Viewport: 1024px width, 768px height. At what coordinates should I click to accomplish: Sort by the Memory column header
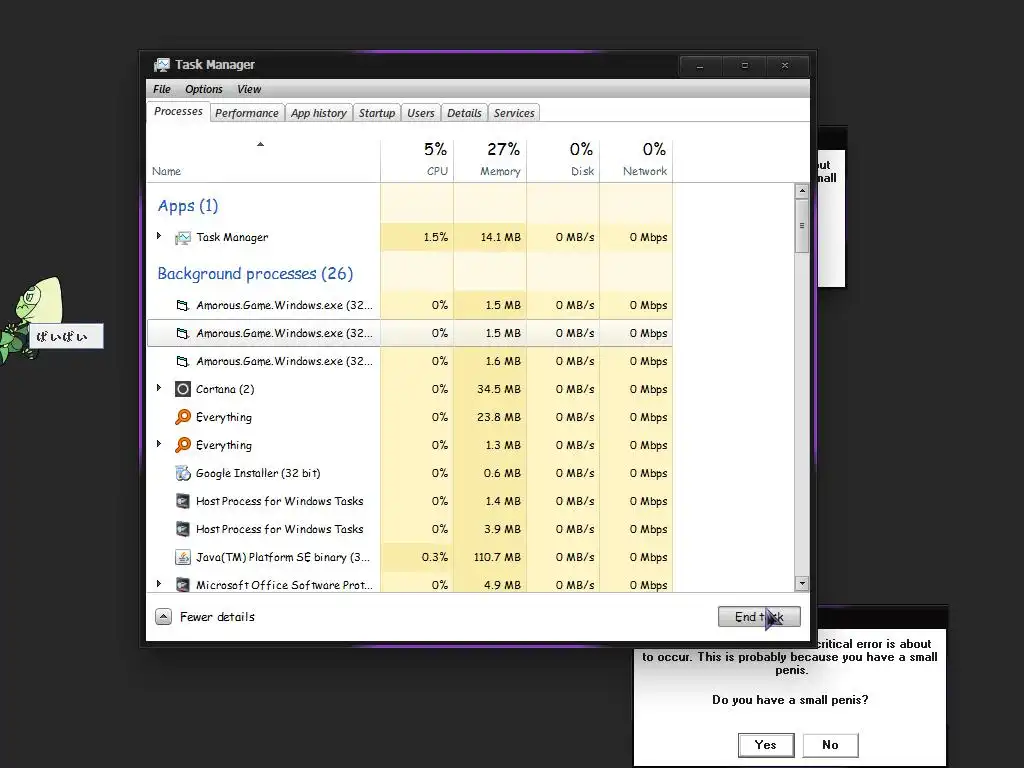click(x=490, y=159)
